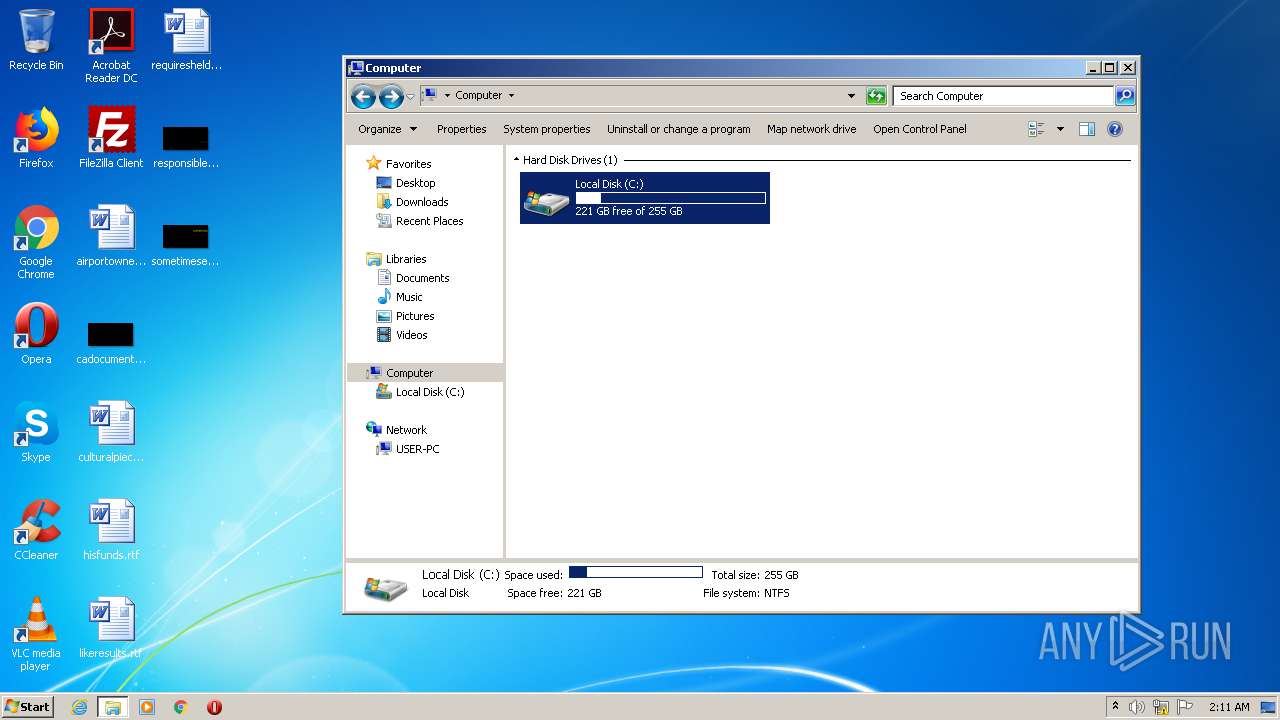Collapse the Hard Disk Drives group
Viewport: 1280px width, 720px height.
coord(517,160)
